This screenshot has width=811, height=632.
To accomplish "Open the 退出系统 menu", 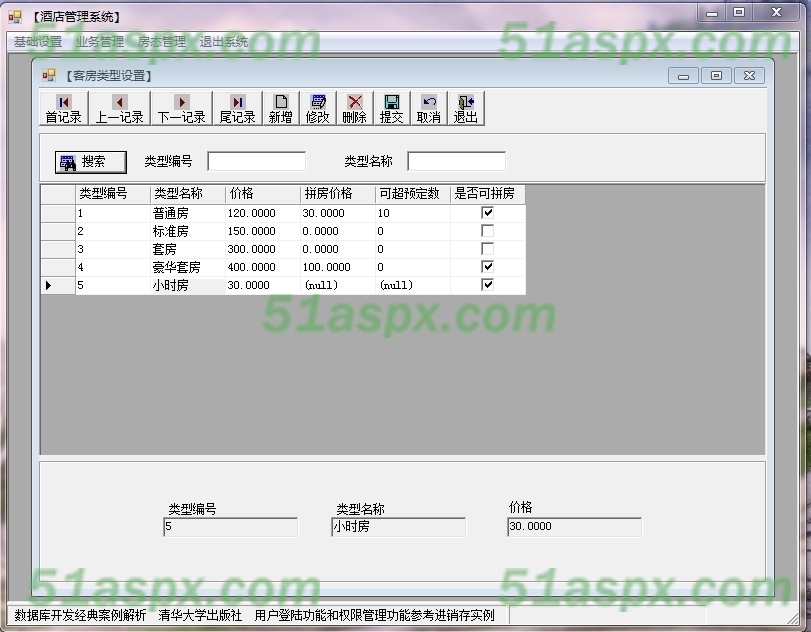I will [224, 42].
